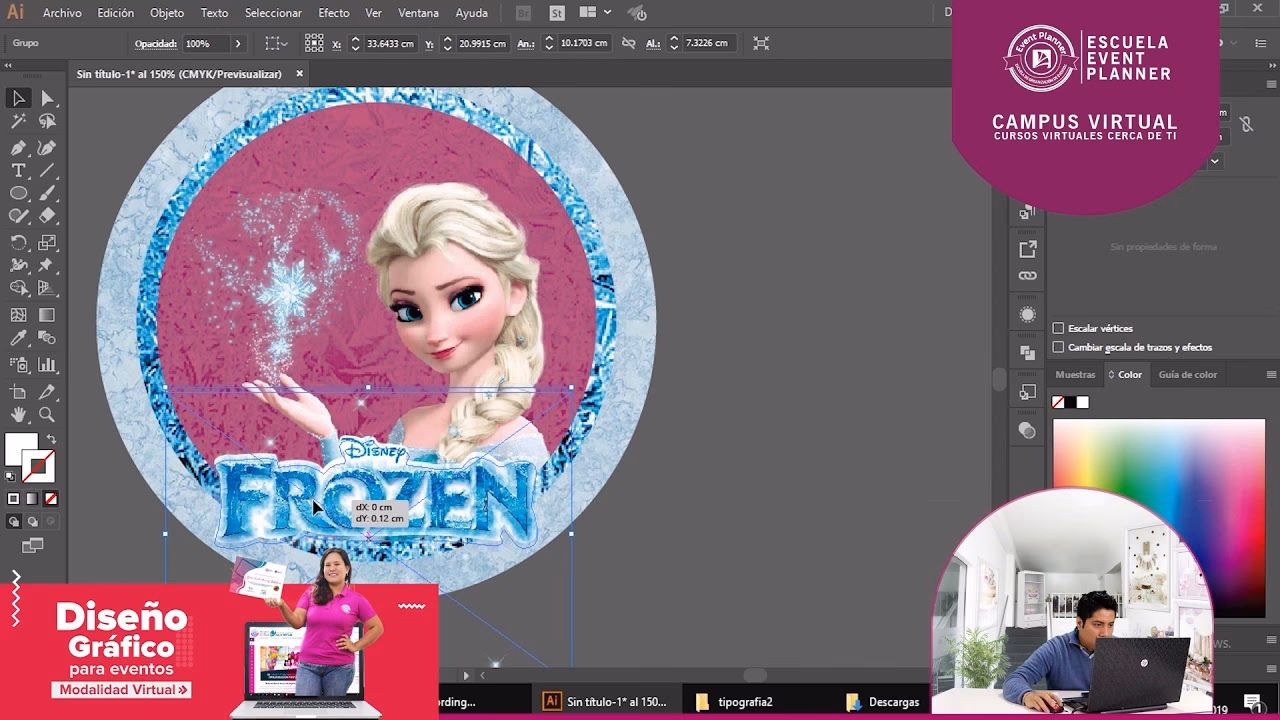Close the Sin título-1 document tab
Image resolution: width=1280 pixels, height=720 pixels.
[299, 74]
